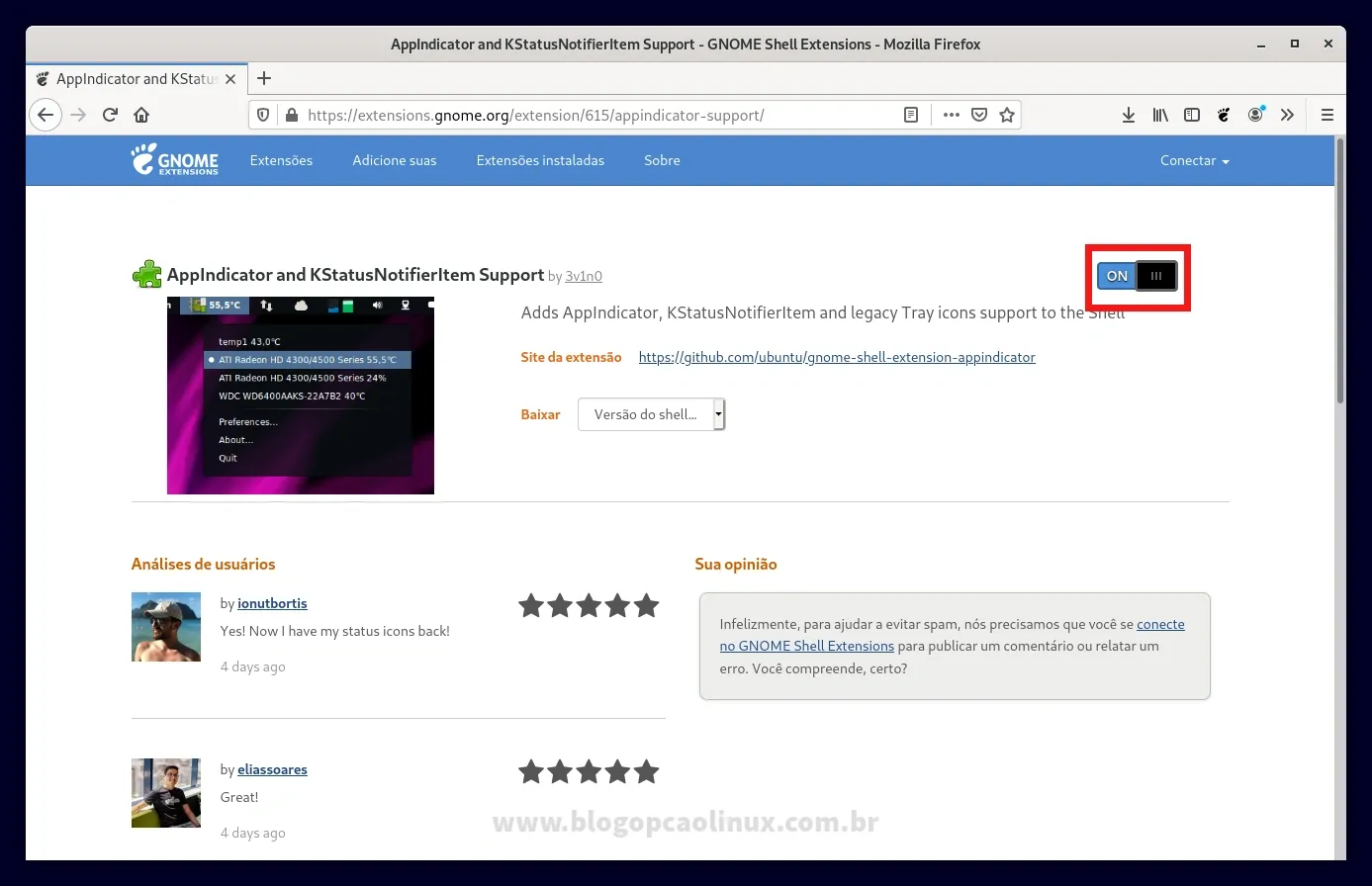Open the Extensões menu item
Screen dimensions: 1372x886
281,160
